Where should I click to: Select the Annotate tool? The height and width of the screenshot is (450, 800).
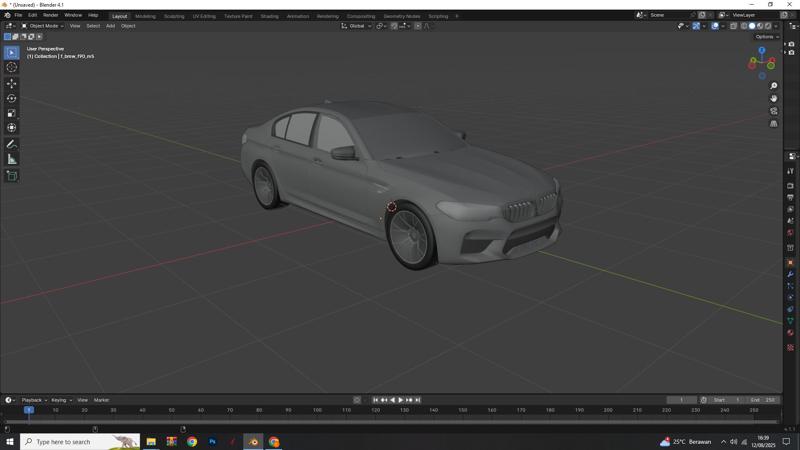tap(12, 144)
